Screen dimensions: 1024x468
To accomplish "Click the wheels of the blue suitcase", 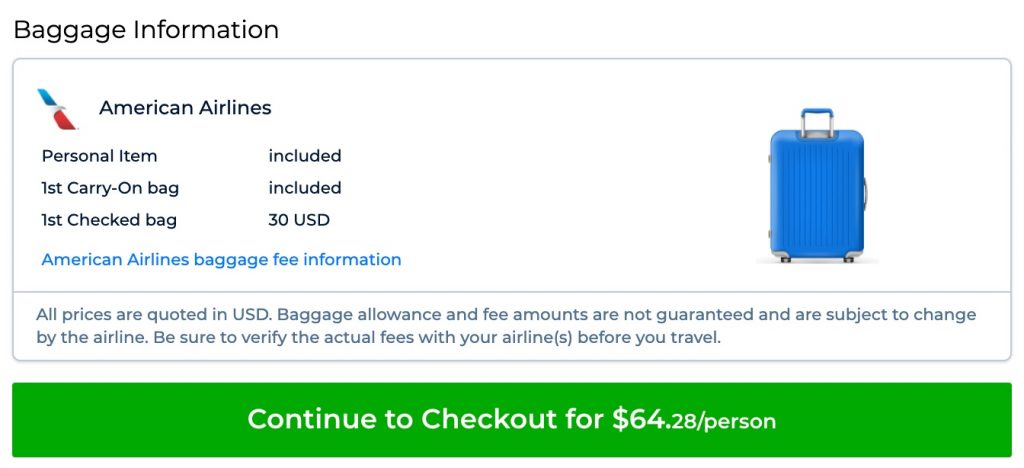I will coord(817,259).
